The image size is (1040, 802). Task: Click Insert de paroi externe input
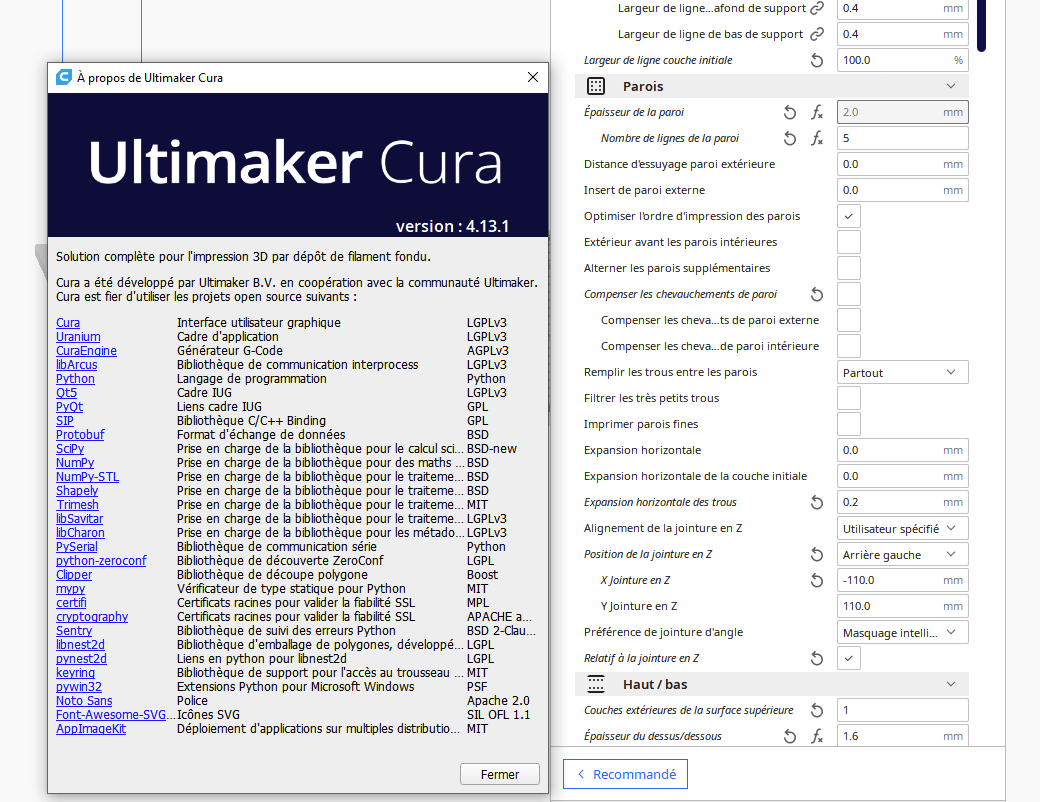tap(902, 190)
